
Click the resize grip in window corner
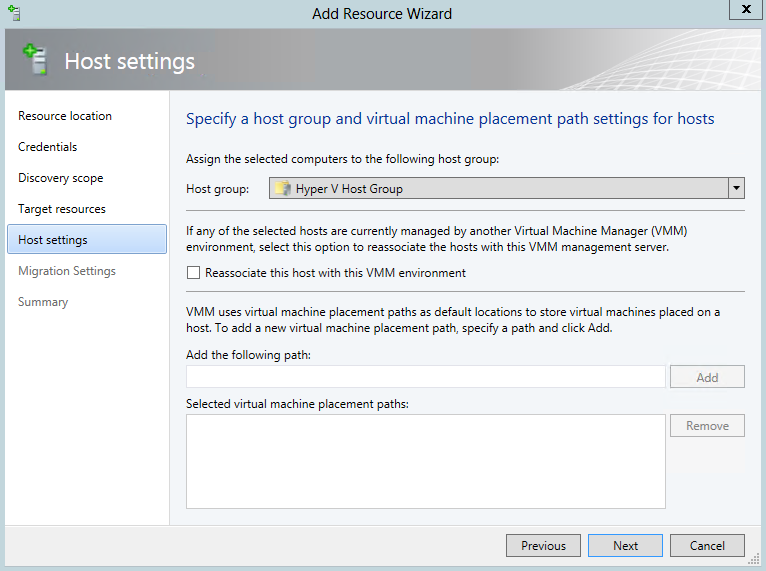pos(754,559)
